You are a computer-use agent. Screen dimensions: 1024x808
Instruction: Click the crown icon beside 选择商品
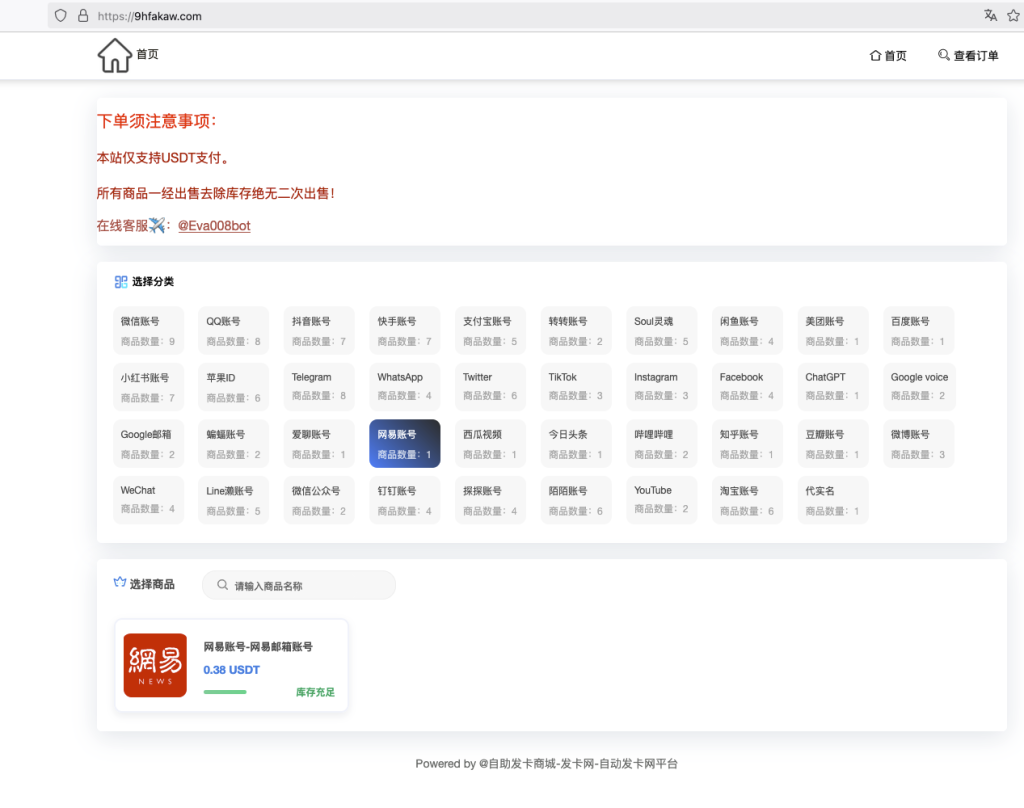[120, 582]
